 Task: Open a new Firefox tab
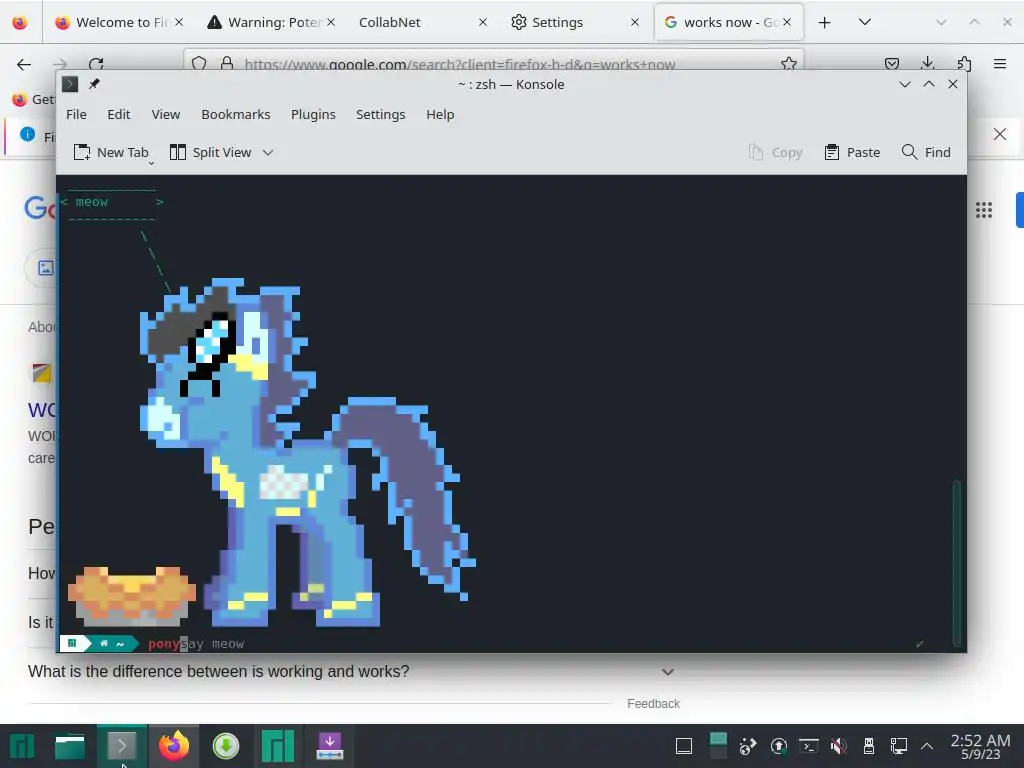pos(824,22)
